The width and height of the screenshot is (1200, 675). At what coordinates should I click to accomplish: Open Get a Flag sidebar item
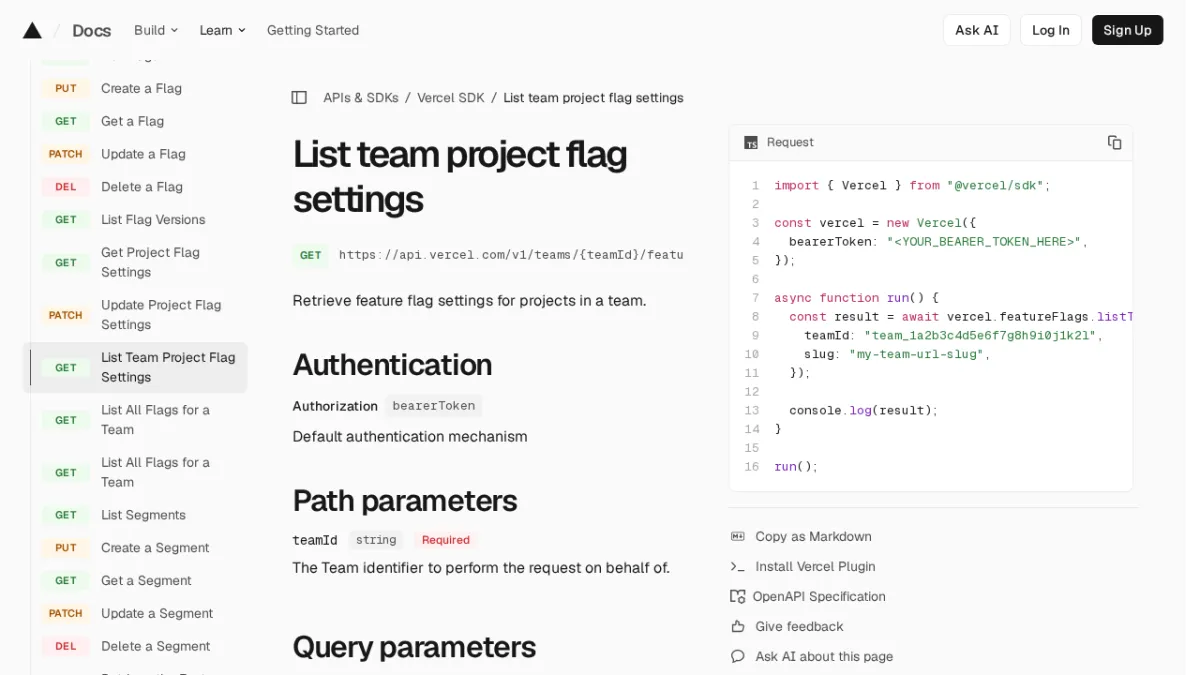click(x=135, y=121)
